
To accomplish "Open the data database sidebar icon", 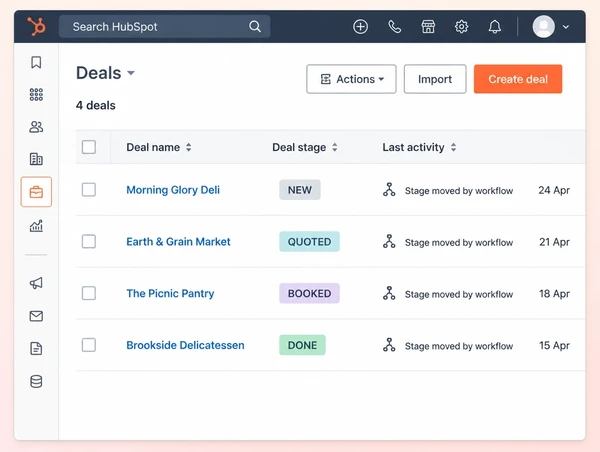I will [36, 382].
